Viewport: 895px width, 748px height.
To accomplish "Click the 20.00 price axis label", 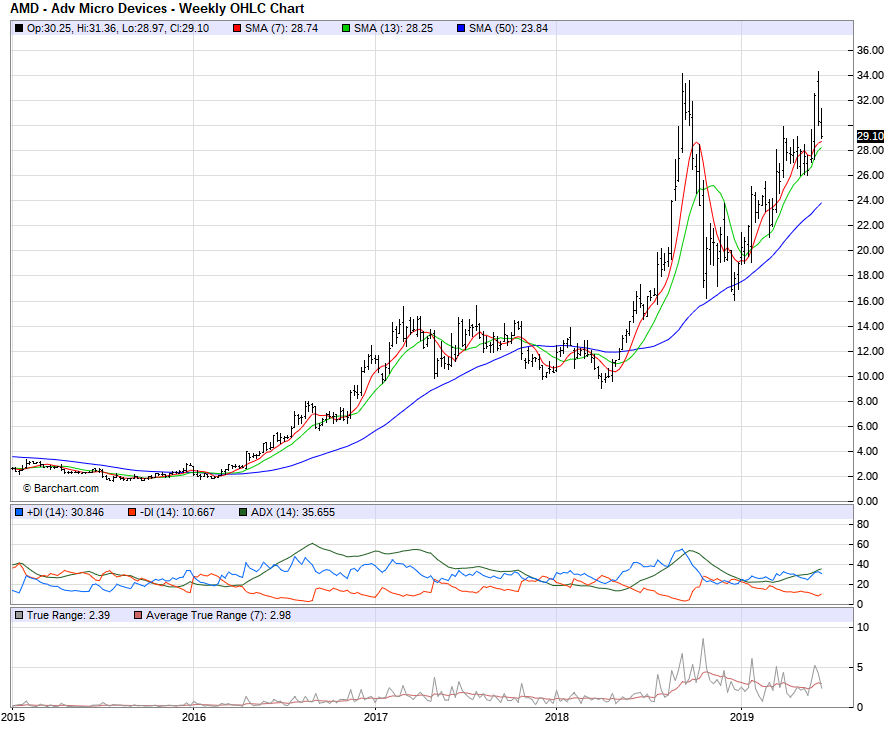I will click(870, 251).
